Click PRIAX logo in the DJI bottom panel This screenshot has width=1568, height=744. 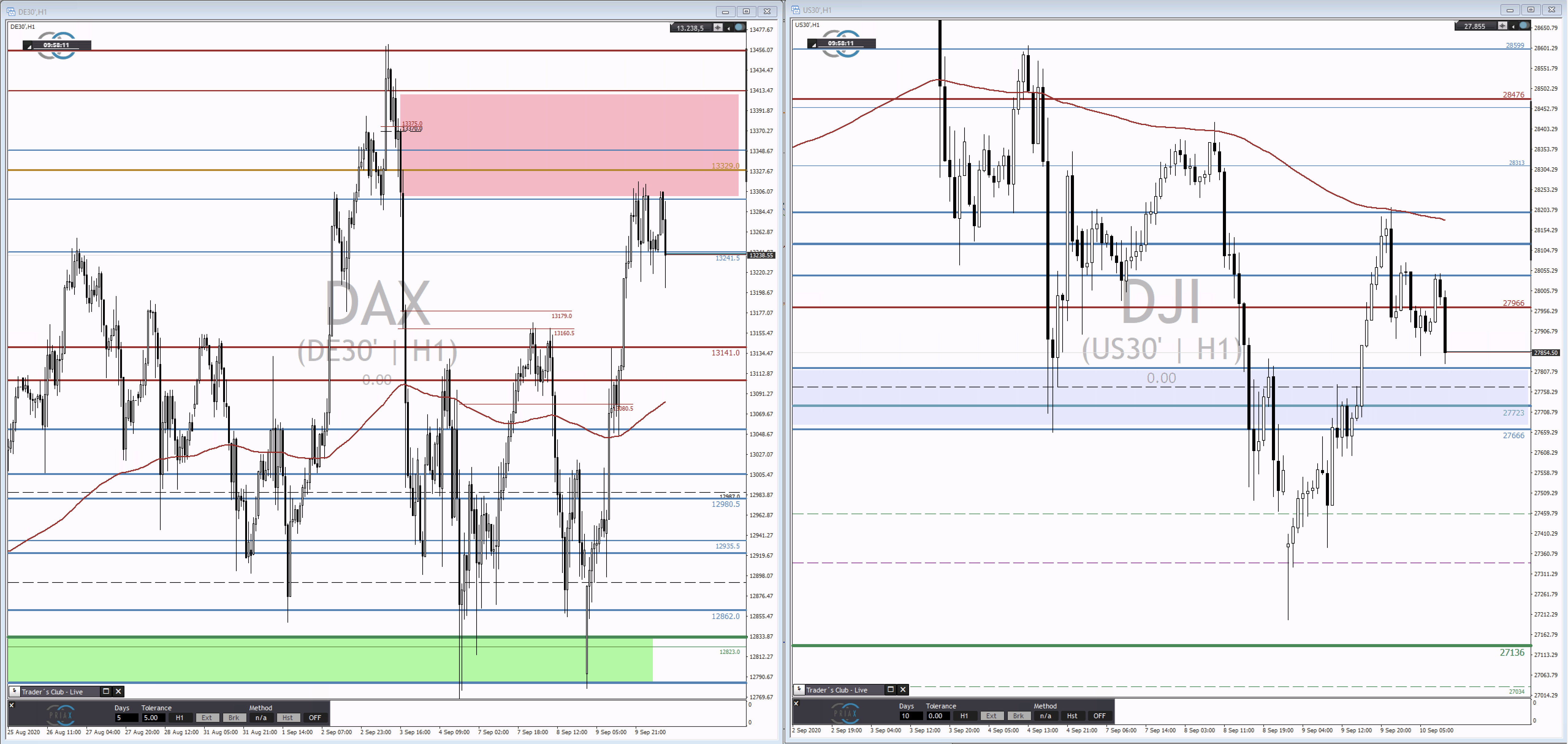(x=846, y=713)
